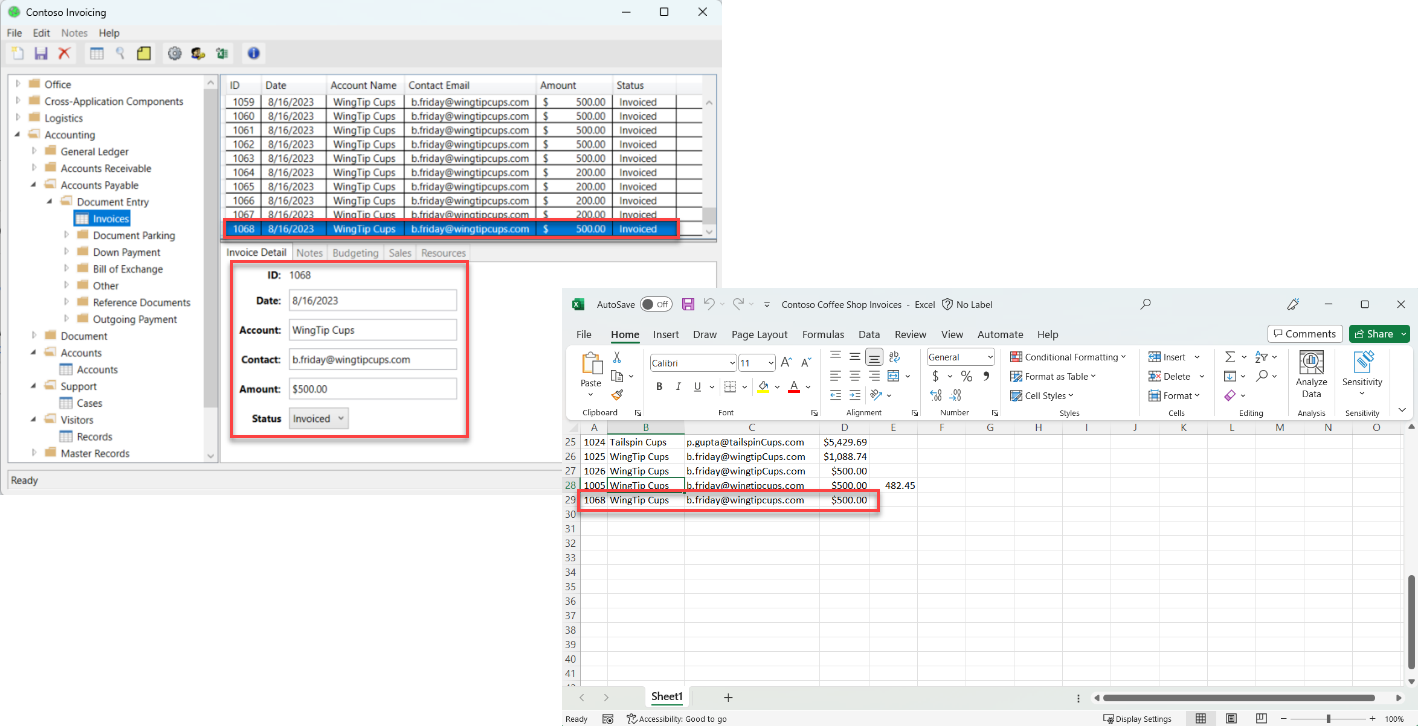Image resolution: width=1418 pixels, height=726 pixels.
Task: Click the Account field containing WingTip Cups
Action: [x=373, y=329]
